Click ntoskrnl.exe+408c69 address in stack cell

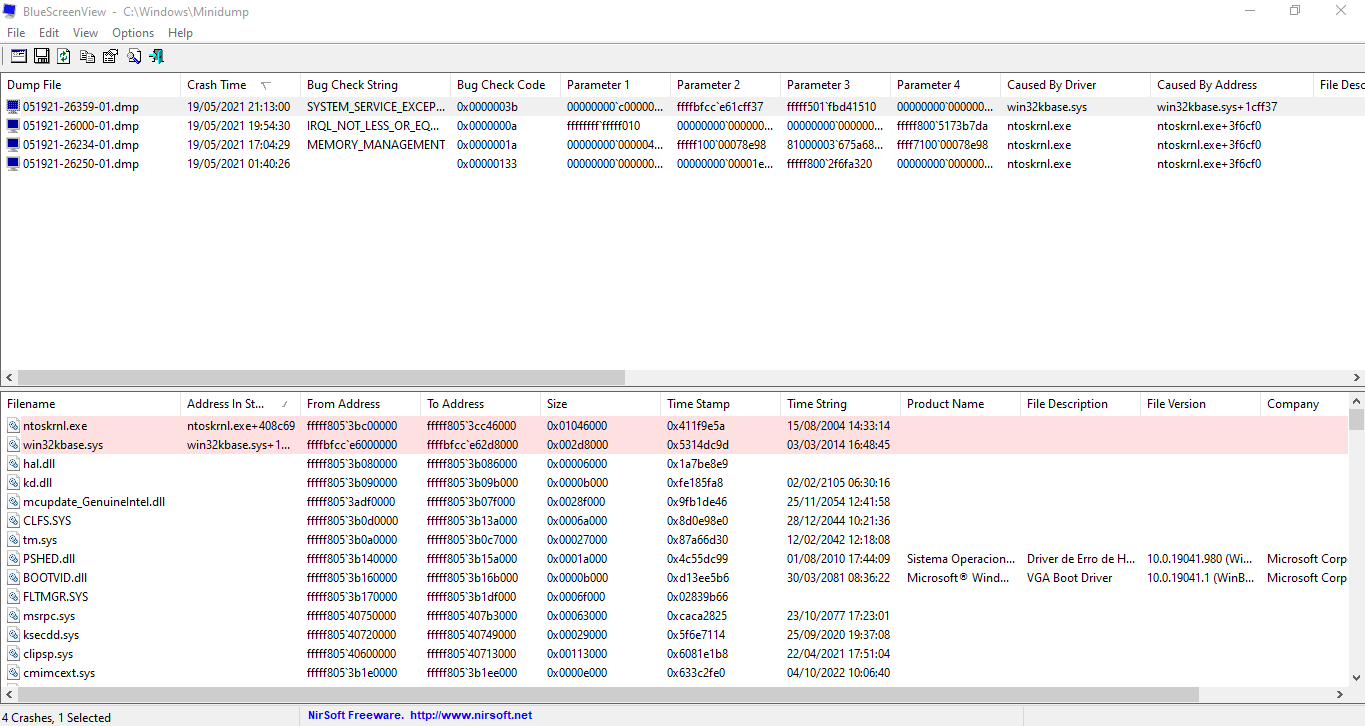pos(240,425)
